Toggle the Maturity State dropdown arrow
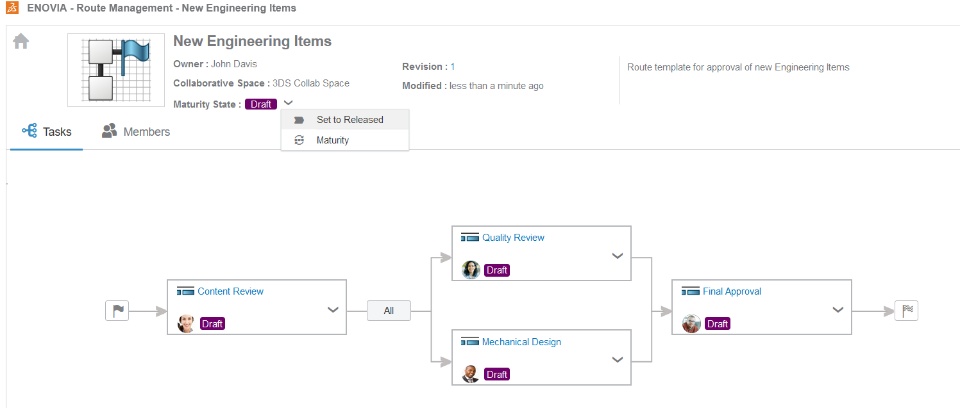This screenshot has height=408, width=960. [288, 103]
